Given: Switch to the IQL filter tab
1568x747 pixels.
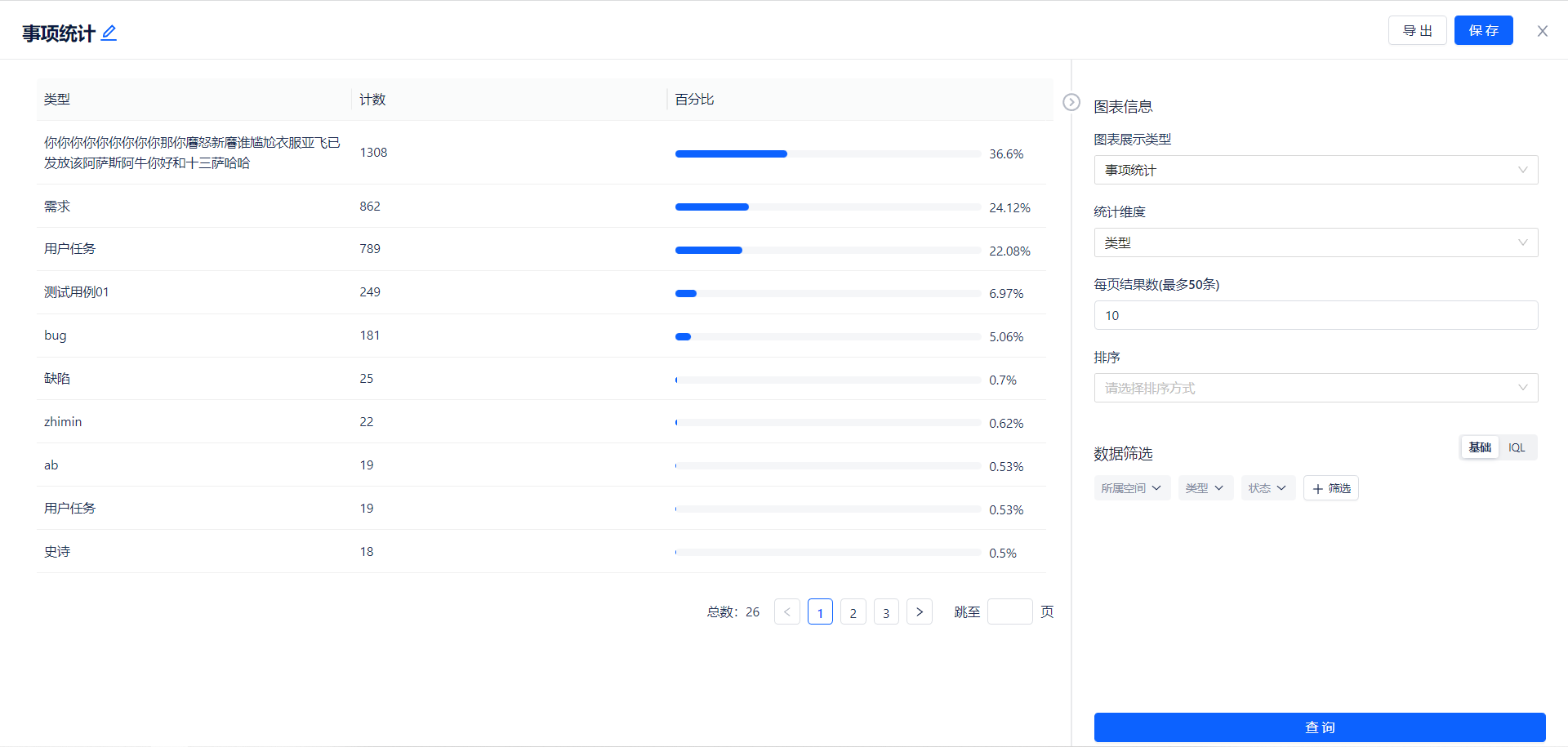Looking at the screenshot, I should [1517, 447].
